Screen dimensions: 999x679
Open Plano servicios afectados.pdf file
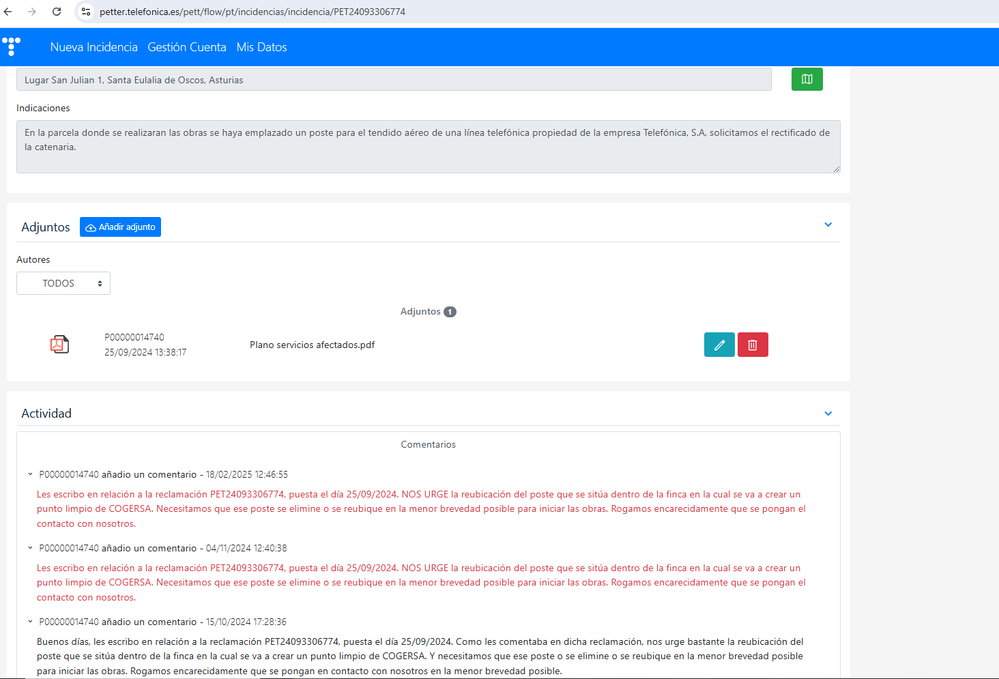tap(312, 345)
